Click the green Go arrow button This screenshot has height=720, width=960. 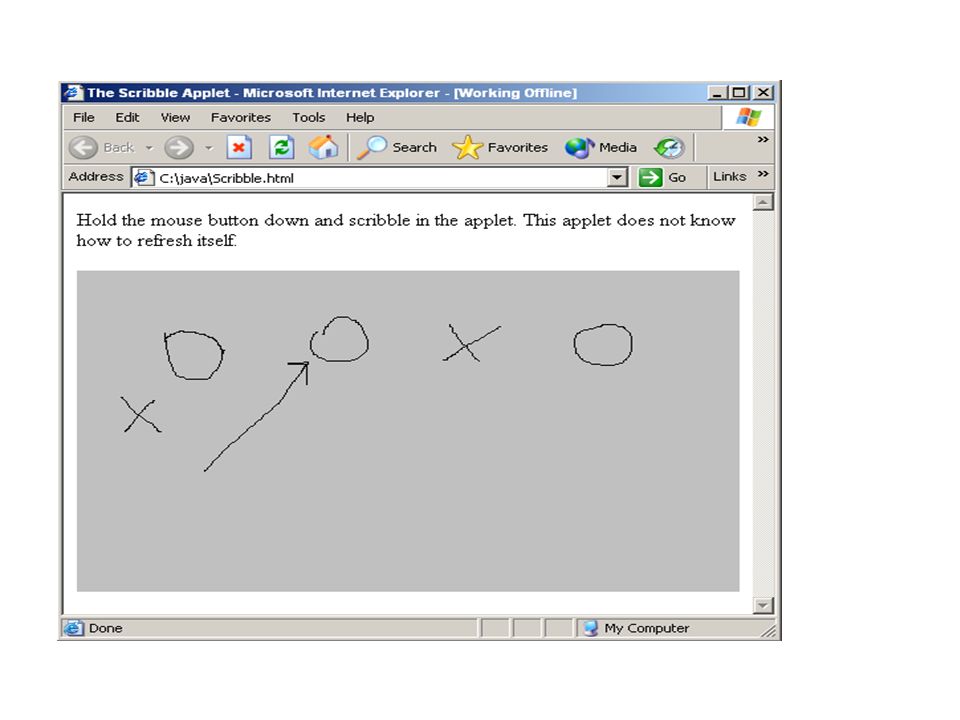tap(650, 178)
